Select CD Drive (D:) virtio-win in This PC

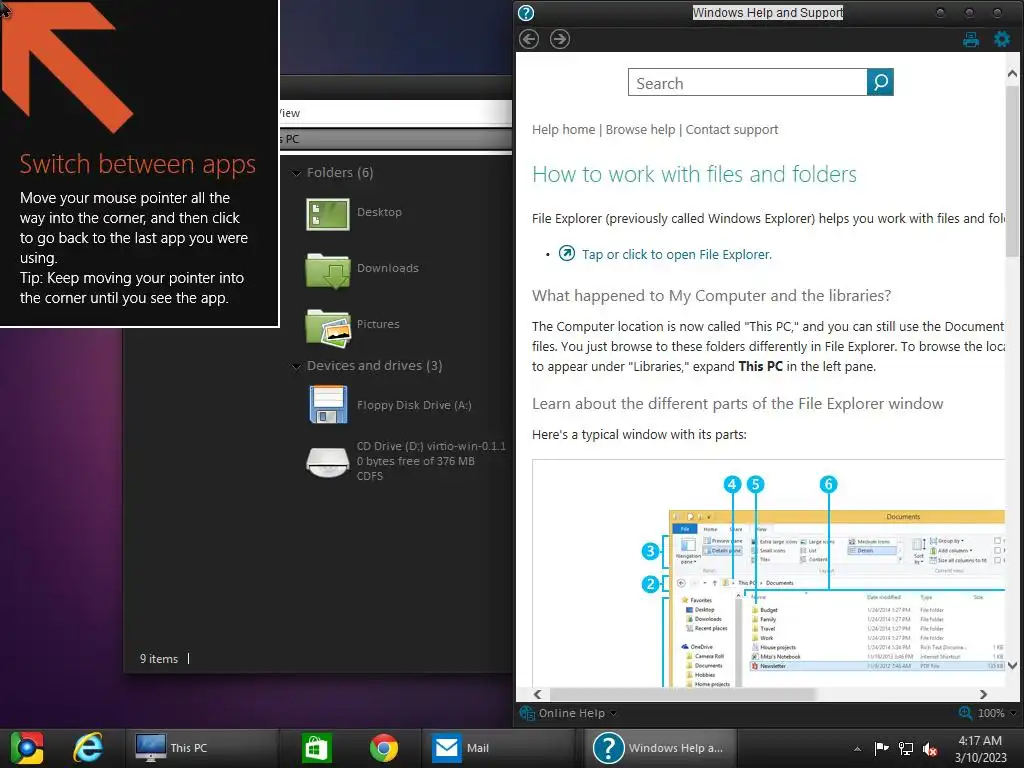click(x=406, y=461)
